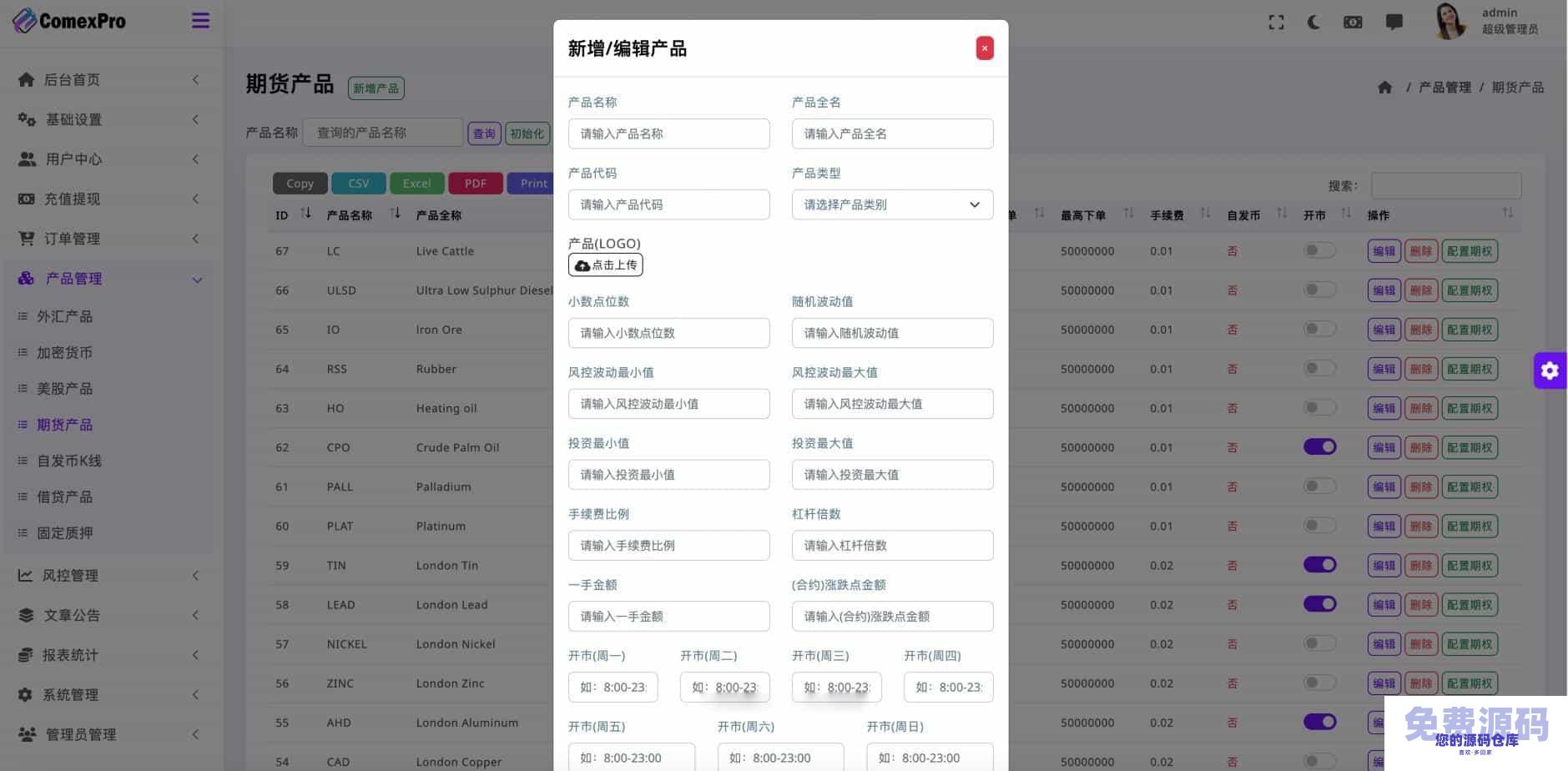
Task: Sort by 开市 column arrows
Action: [x=1346, y=214]
